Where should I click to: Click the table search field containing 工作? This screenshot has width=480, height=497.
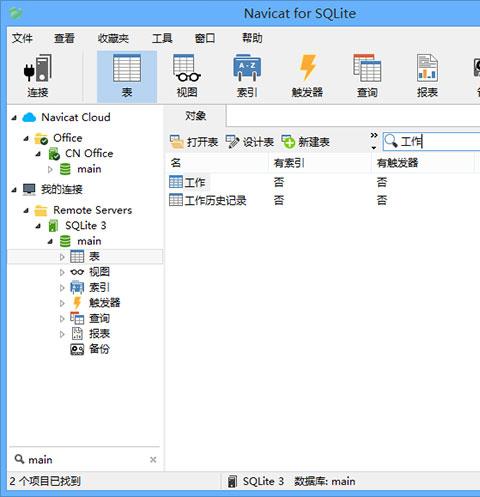pos(431,141)
